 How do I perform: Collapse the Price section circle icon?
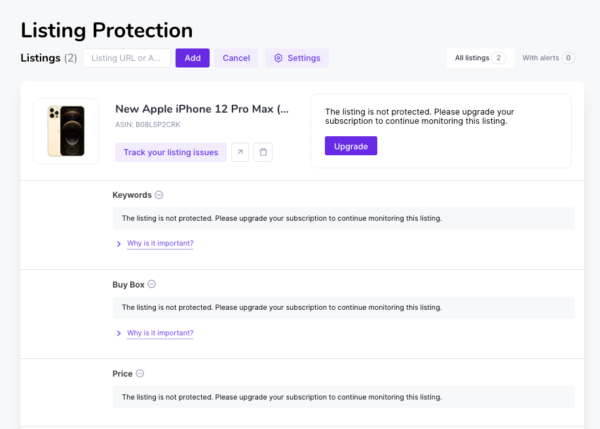click(140, 373)
